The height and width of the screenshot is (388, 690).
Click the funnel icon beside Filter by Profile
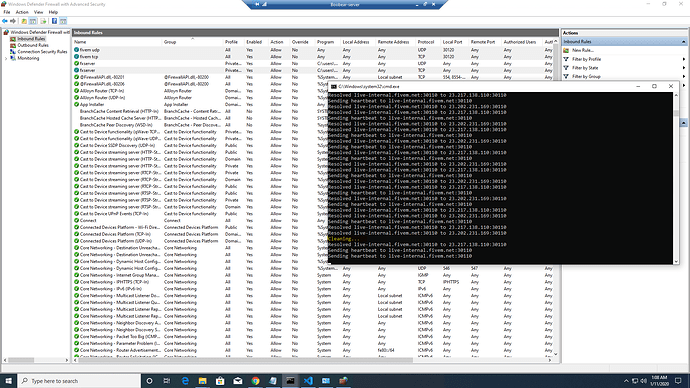pos(566,59)
